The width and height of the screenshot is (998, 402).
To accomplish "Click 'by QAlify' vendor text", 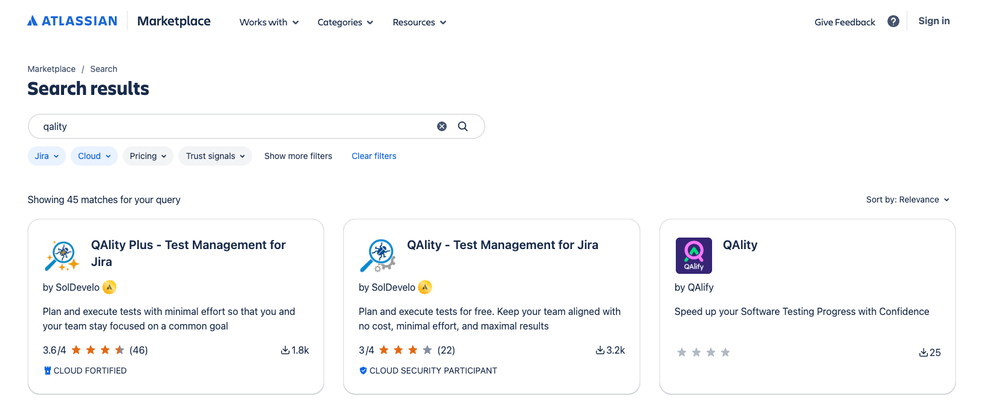I will click(694, 288).
